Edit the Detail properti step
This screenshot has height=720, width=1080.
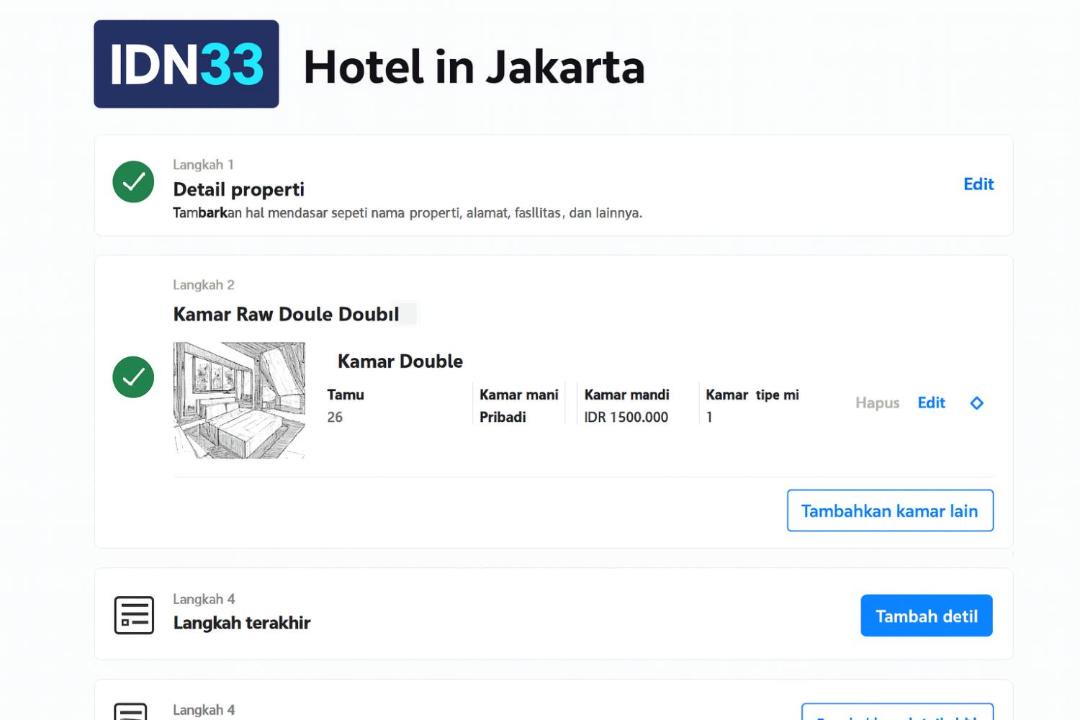978,184
